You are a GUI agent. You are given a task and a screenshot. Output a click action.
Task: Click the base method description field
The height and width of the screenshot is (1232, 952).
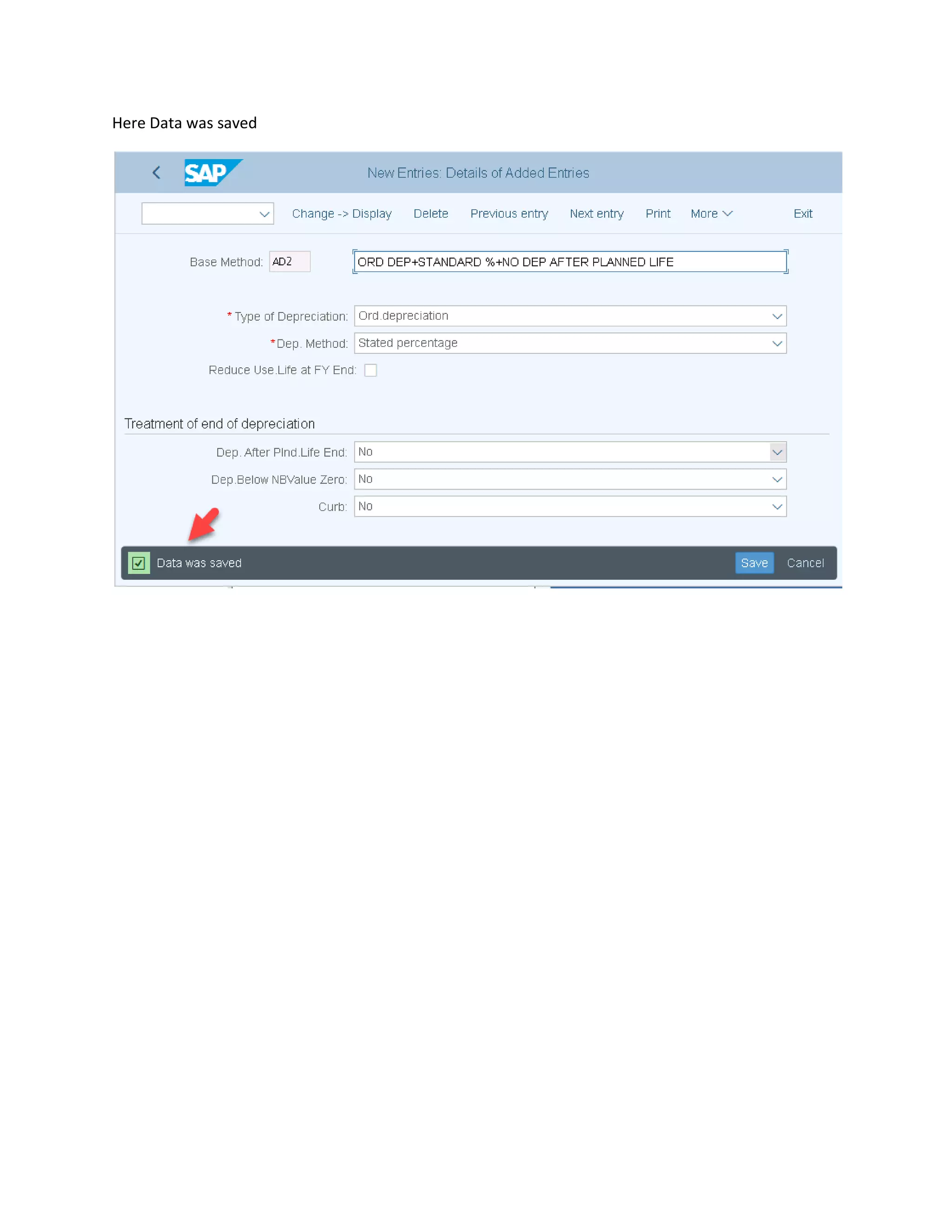tap(569, 262)
